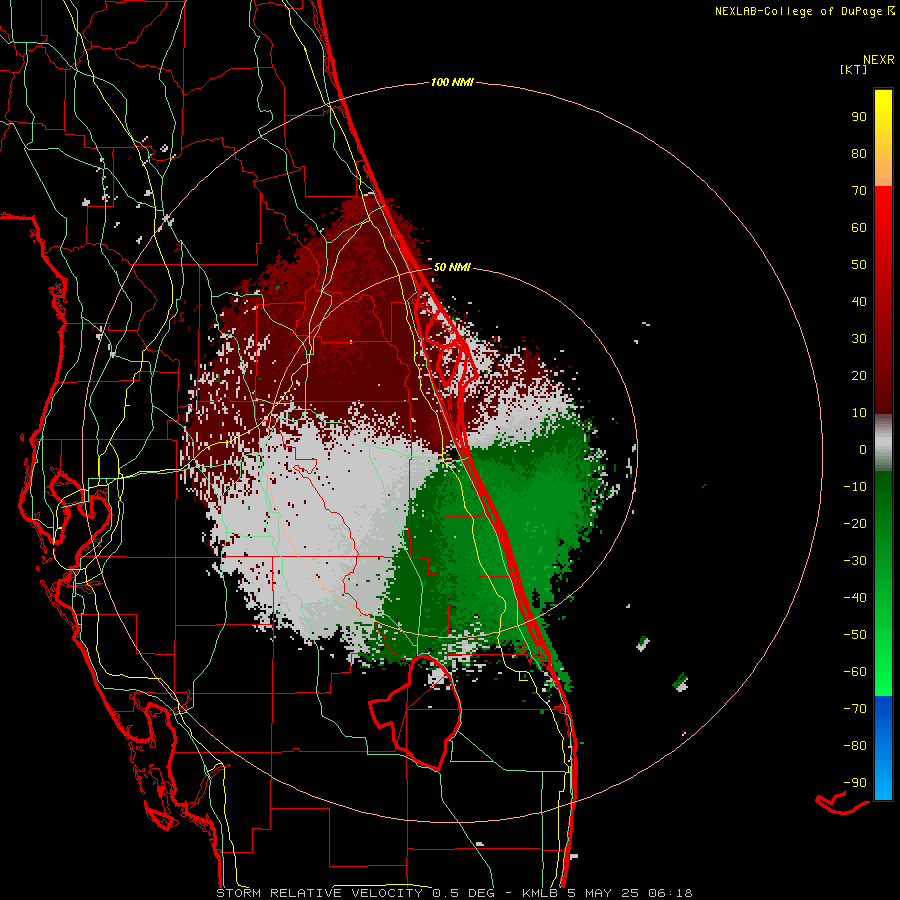Pick the yellow segment of the color bar

(883, 138)
